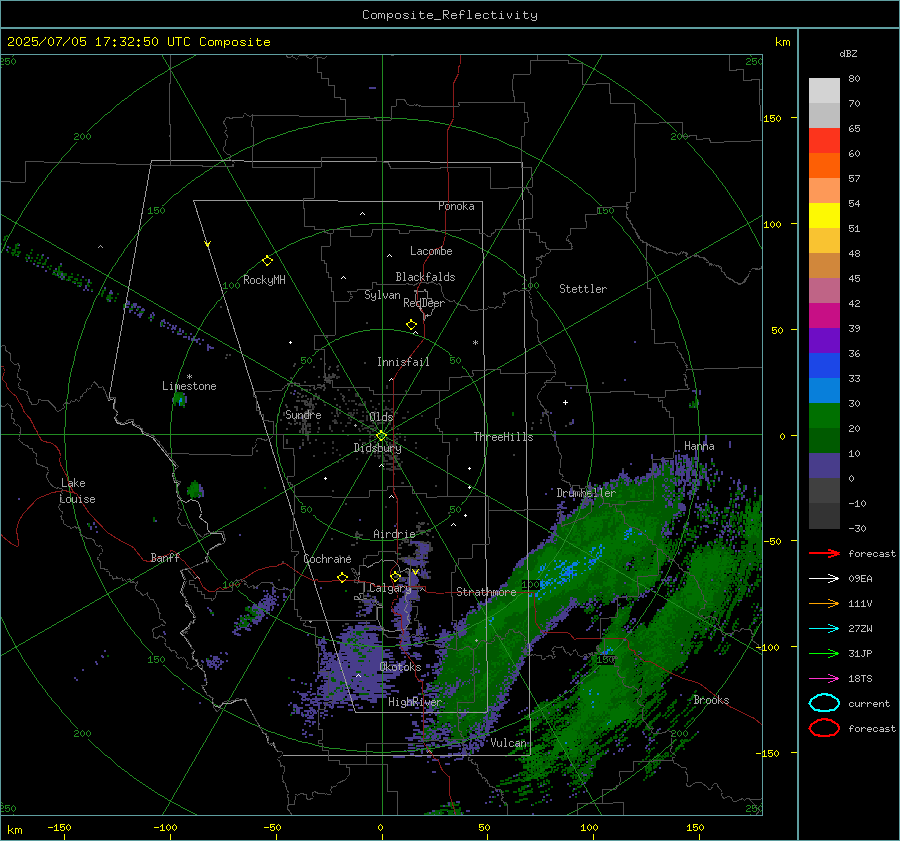Image resolution: width=900 pixels, height=841 pixels.
Task: Click the Didsbury label
Action: [x=378, y=448]
